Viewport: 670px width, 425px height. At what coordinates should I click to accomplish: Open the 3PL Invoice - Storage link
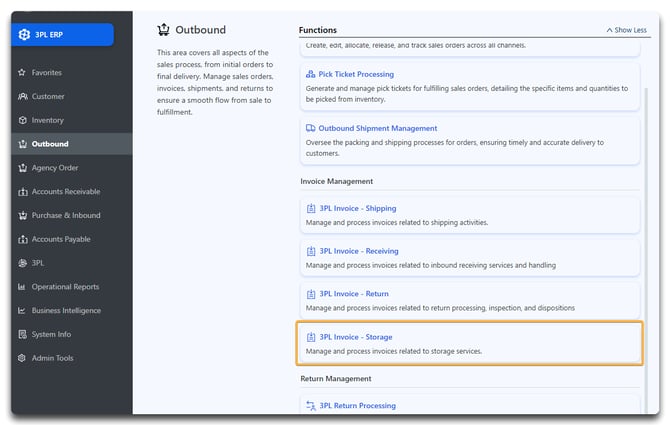coord(355,337)
